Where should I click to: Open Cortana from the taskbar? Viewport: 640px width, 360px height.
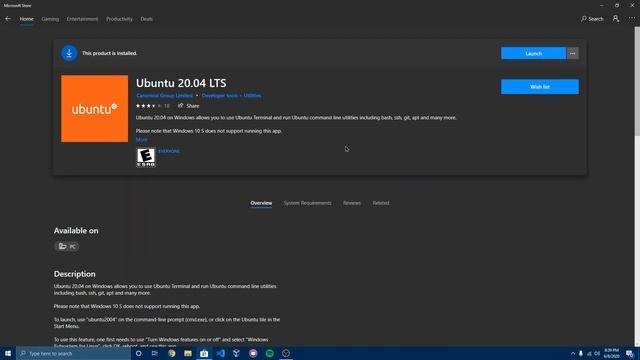[x=138, y=353]
